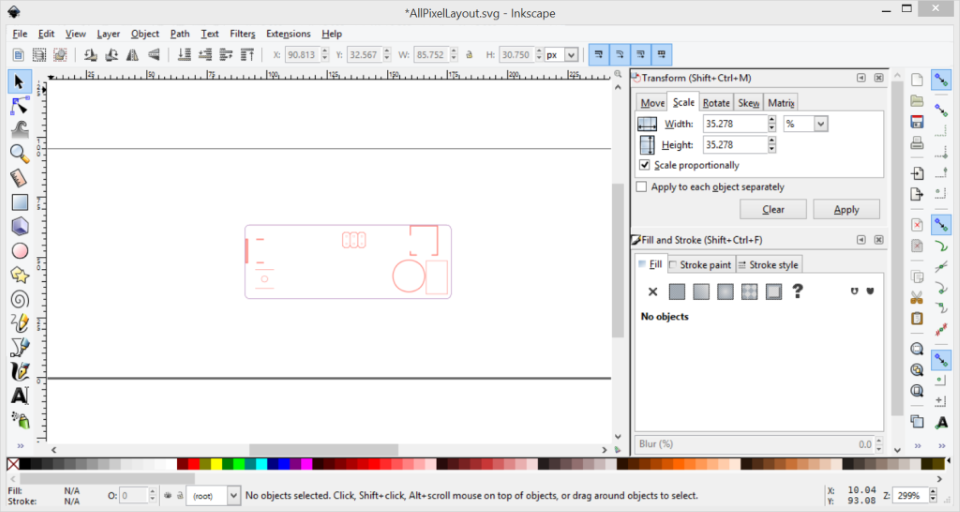
Task: Toggle width/height lock icon
Action: 470,55
